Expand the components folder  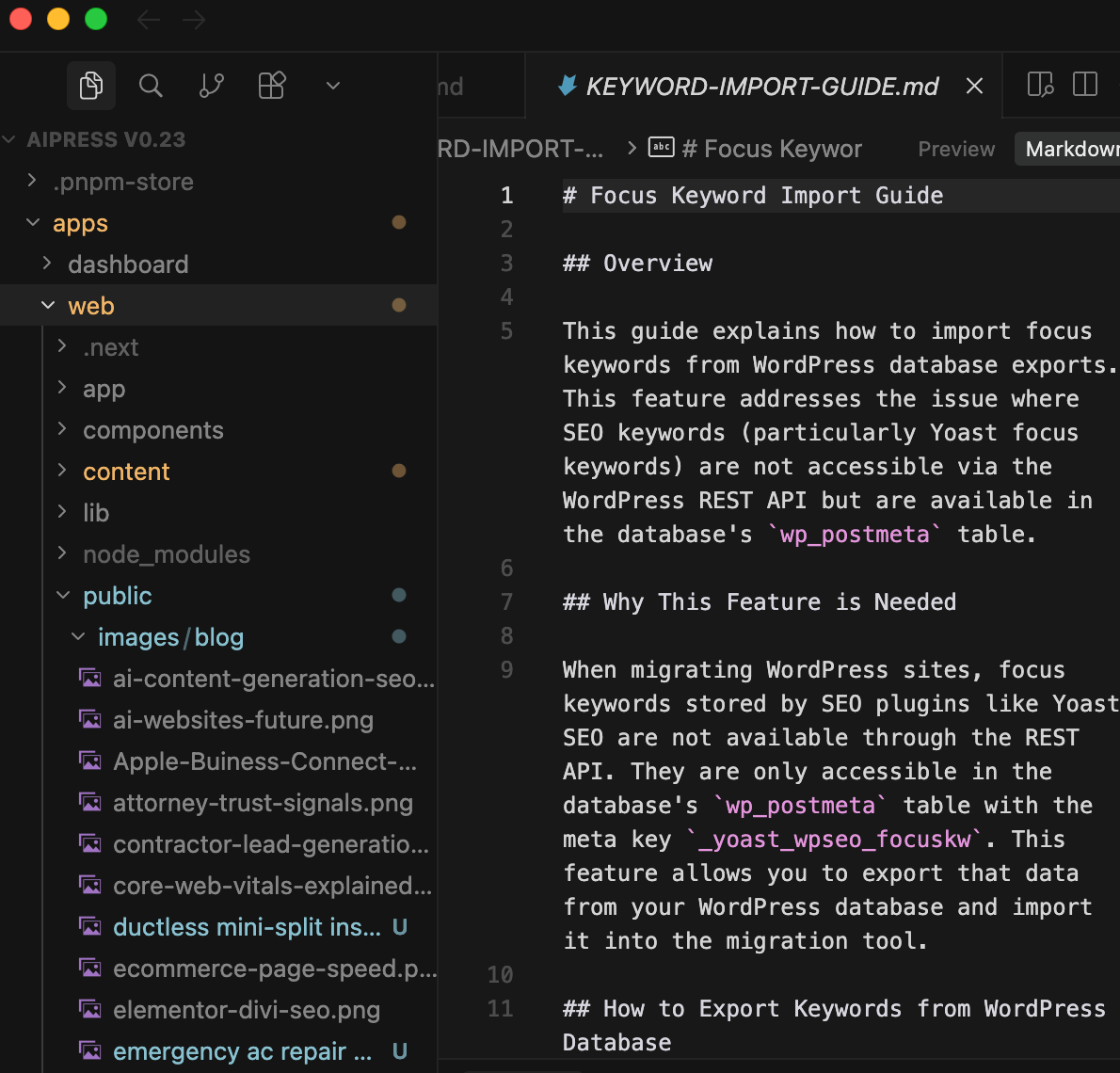click(x=153, y=429)
